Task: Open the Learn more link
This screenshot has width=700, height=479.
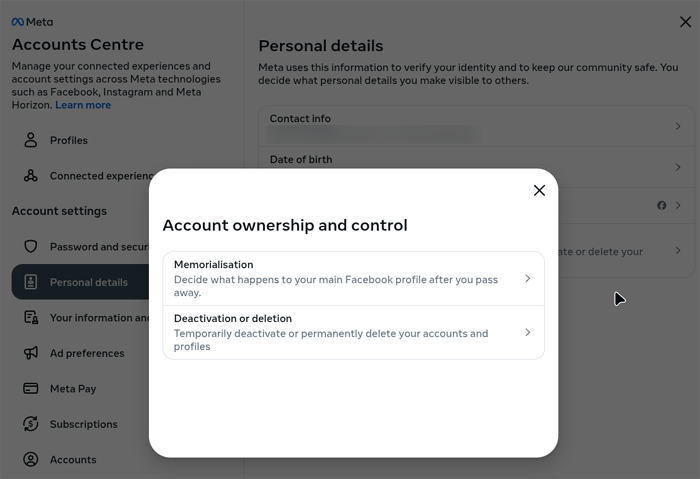Action: (83, 105)
